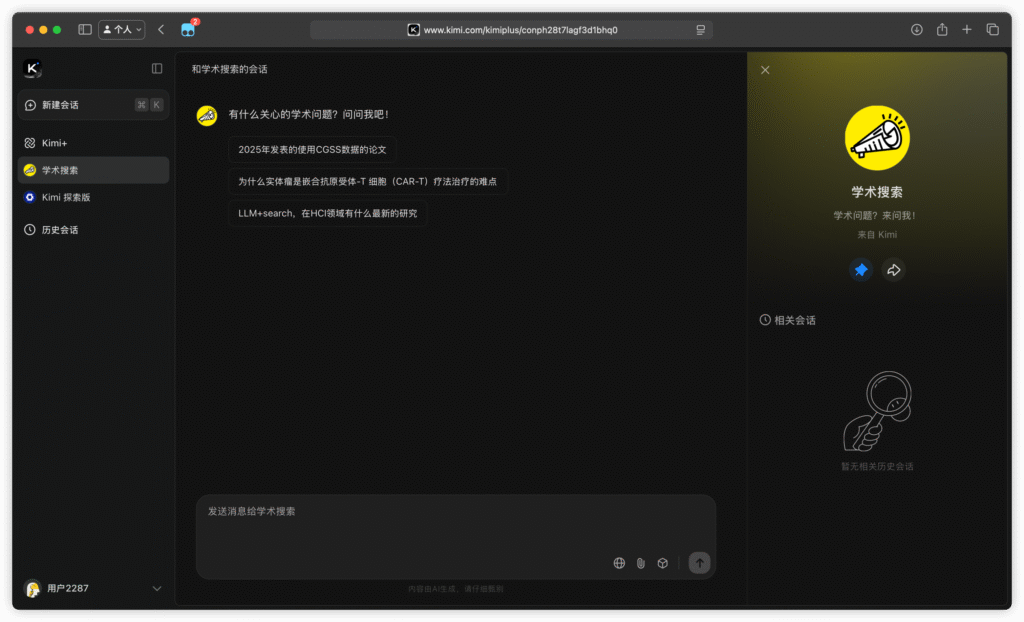Show Safari tab overview
Image resolution: width=1024 pixels, height=622 pixels.
[993, 29]
